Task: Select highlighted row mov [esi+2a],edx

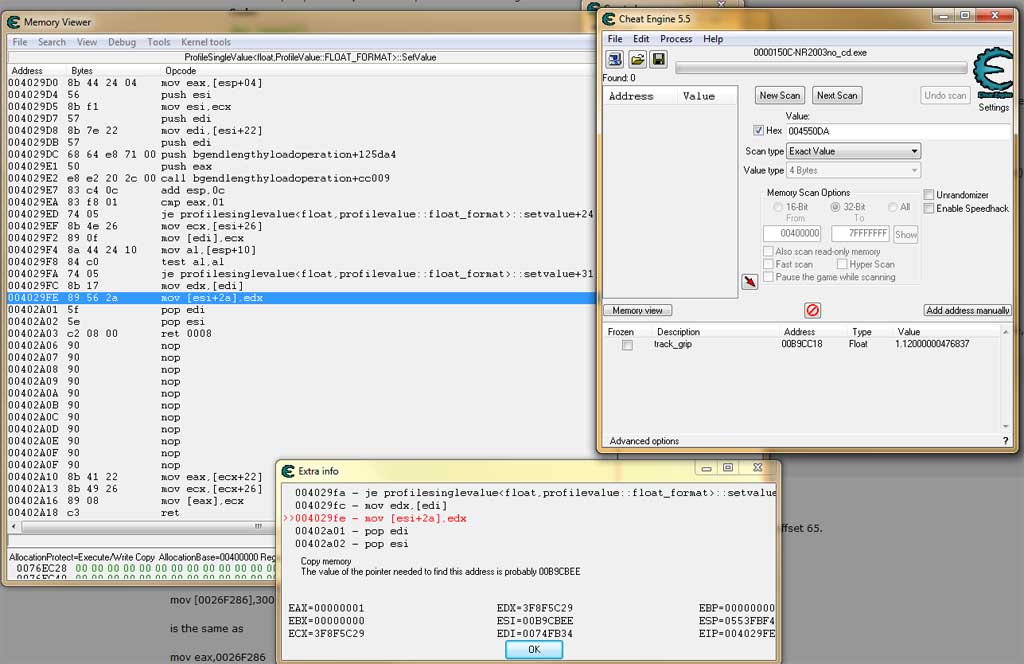Action: (x=302, y=298)
